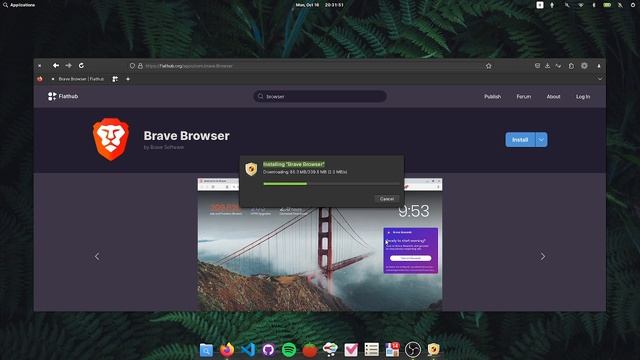Open the pinned Flathub tab
Image resolution: width=640 pixels, height=360 pixels.
(x=115, y=79)
